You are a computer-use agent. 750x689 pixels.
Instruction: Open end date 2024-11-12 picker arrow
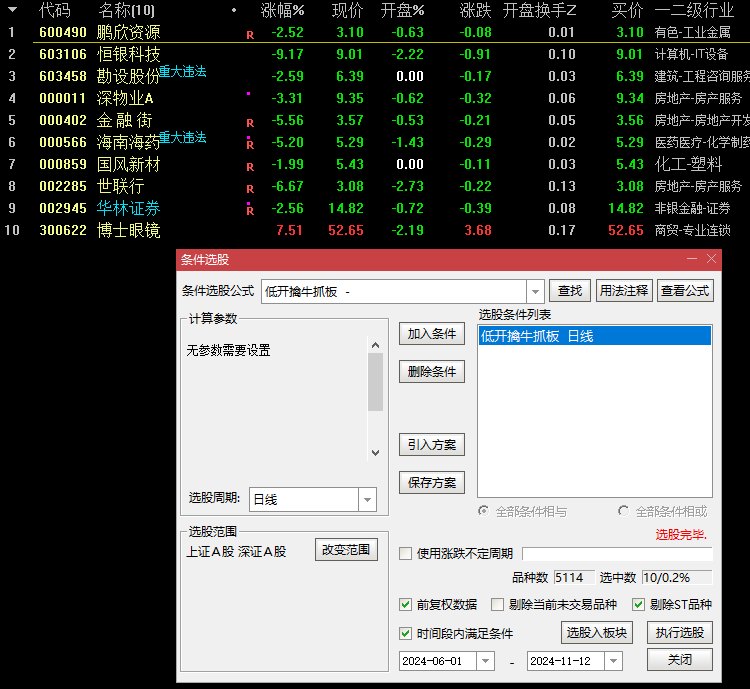613,661
